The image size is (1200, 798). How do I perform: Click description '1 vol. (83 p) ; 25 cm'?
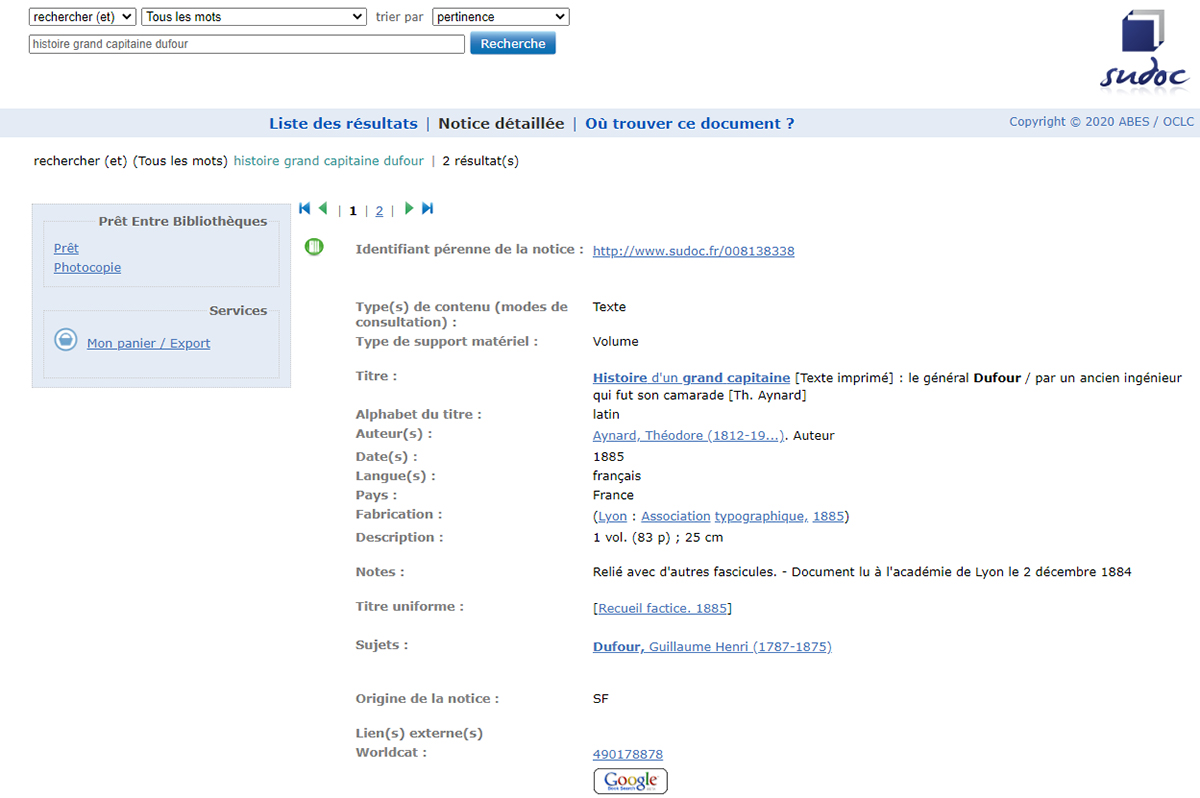[658, 537]
